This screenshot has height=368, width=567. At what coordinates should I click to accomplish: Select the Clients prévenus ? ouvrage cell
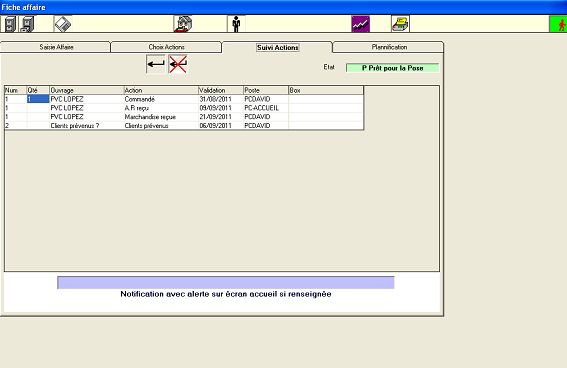(x=86, y=125)
